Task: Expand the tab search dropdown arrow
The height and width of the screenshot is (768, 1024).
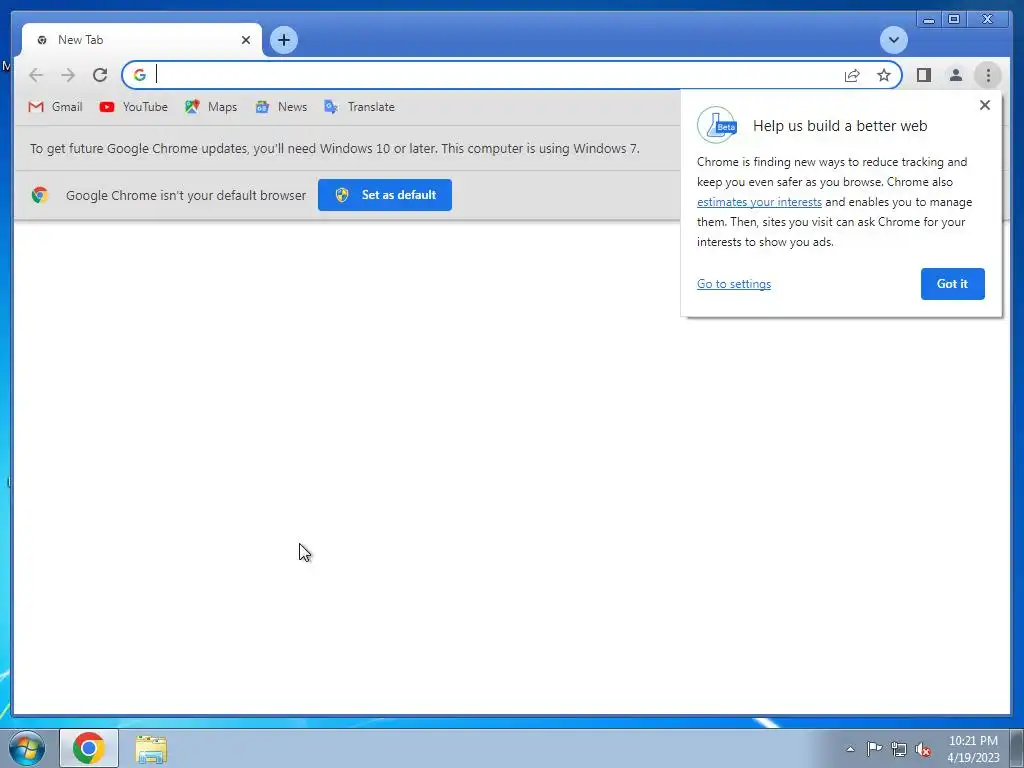Action: pyautogui.click(x=893, y=40)
